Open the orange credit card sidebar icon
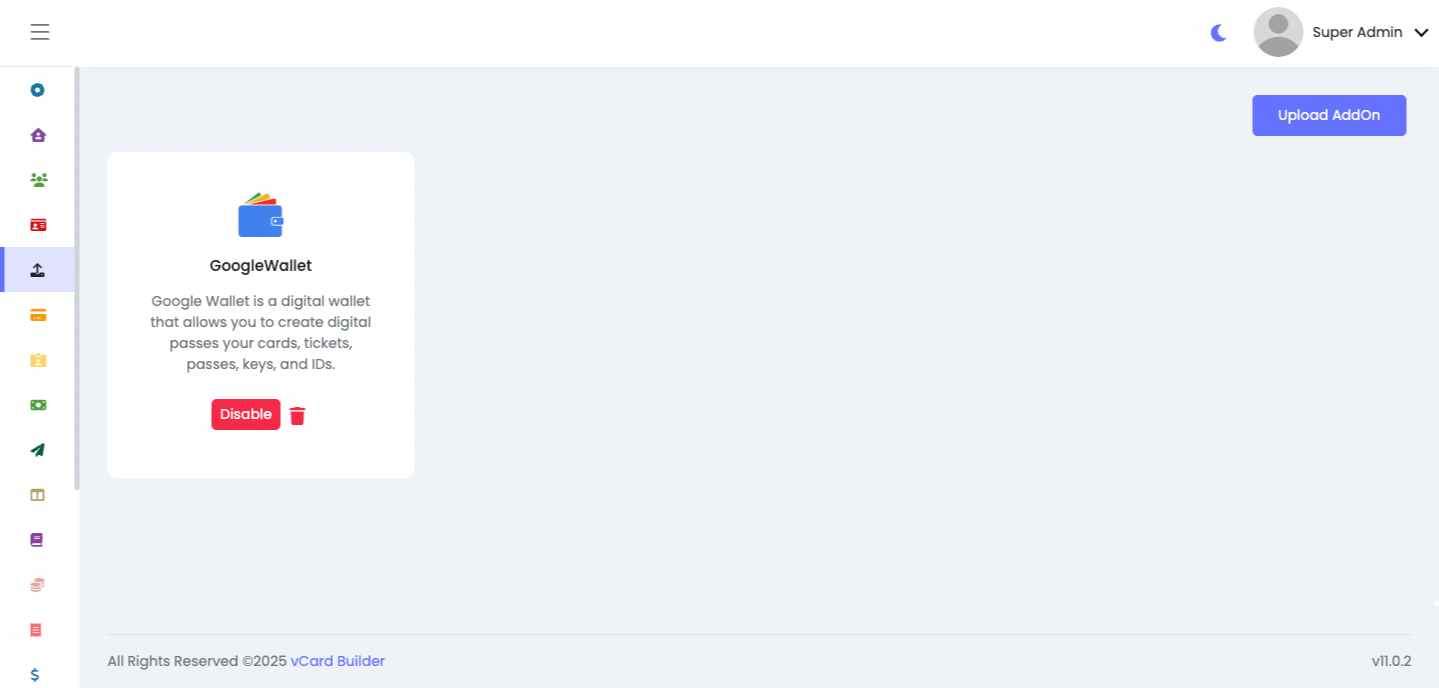The image size is (1439, 688). coord(38,315)
